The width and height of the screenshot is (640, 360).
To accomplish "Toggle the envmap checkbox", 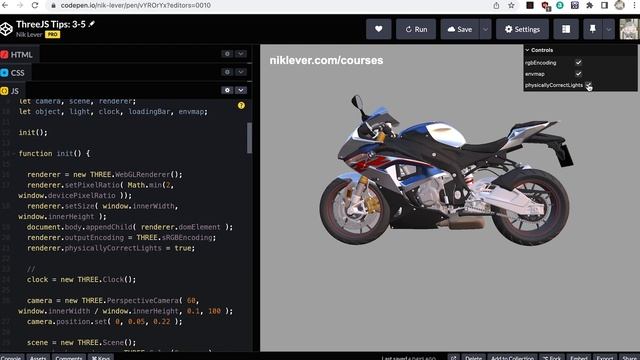I will pyautogui.click(x=578, y=74).
